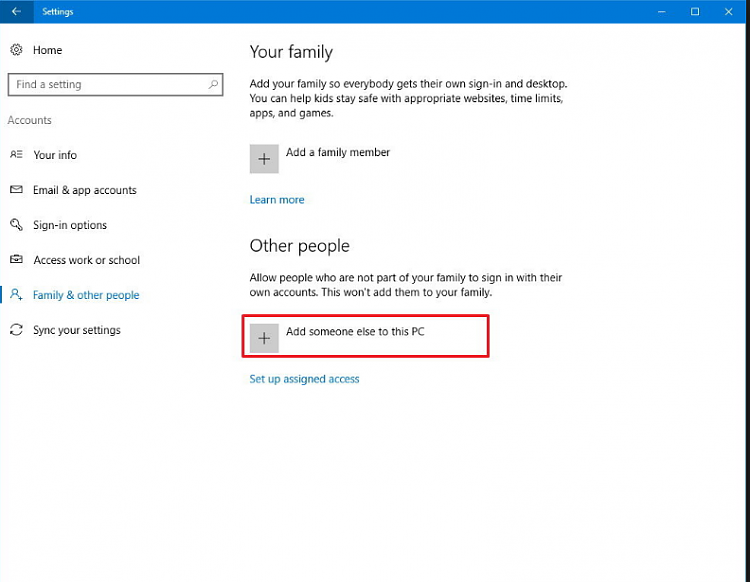Click the Access work or school briefcase icon
This screenshot has height=582, width=750.
point(16,259)
